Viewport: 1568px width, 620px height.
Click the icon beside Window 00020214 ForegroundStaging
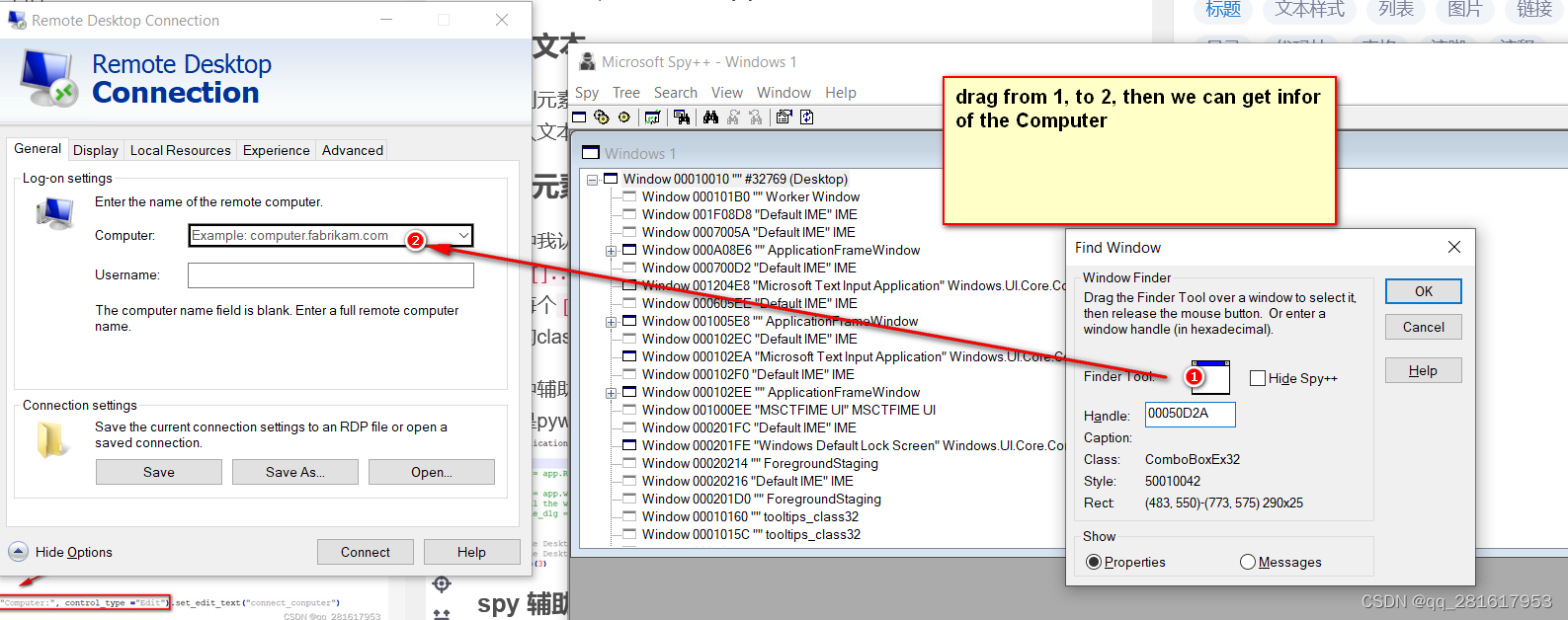pos(629,463)
